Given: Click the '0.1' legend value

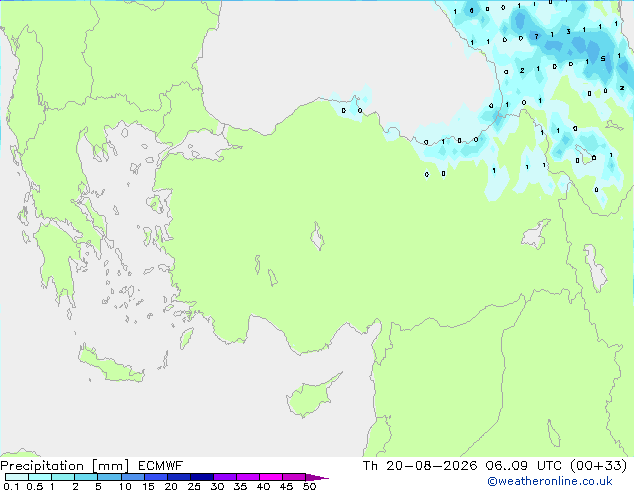Looking at the screenshot, I should coord(11,486).
